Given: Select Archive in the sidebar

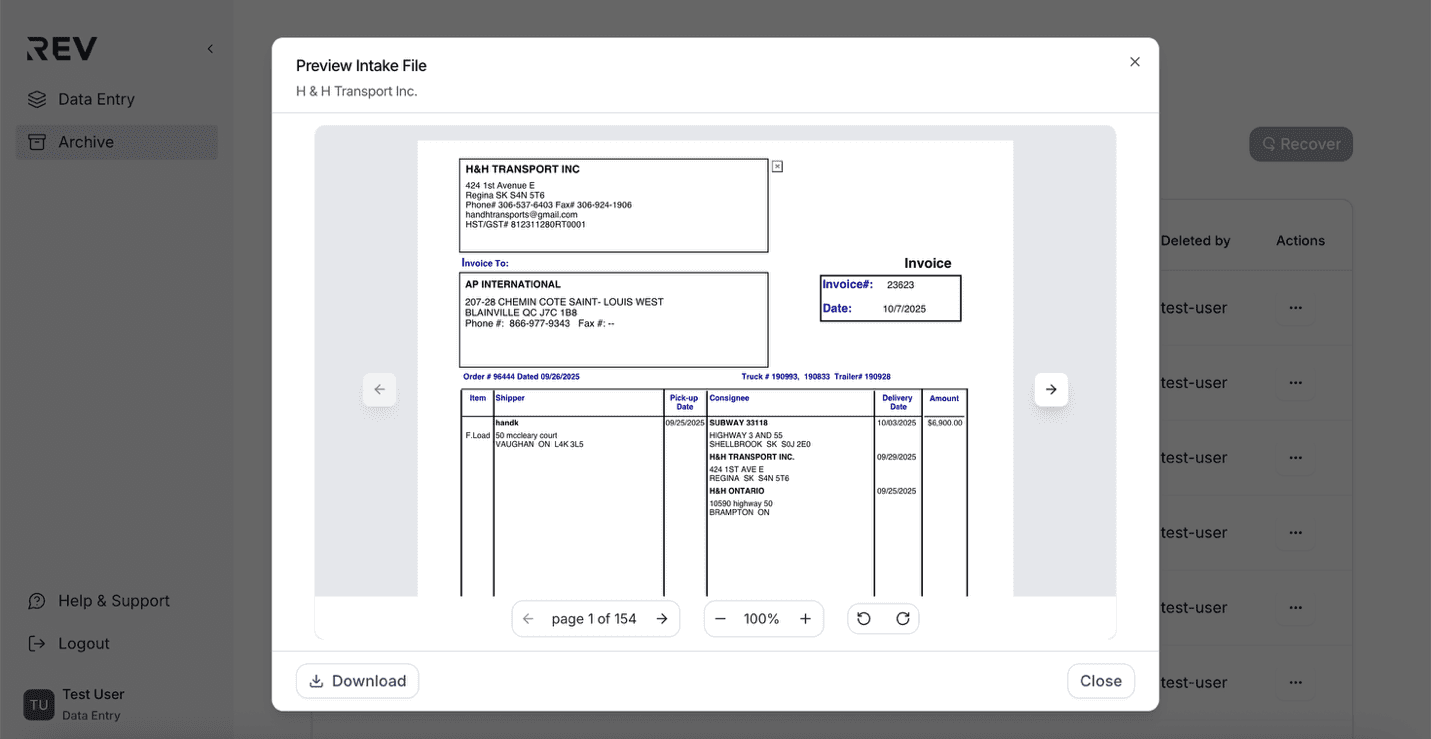Looking at the screenshot, I should 86,142.
